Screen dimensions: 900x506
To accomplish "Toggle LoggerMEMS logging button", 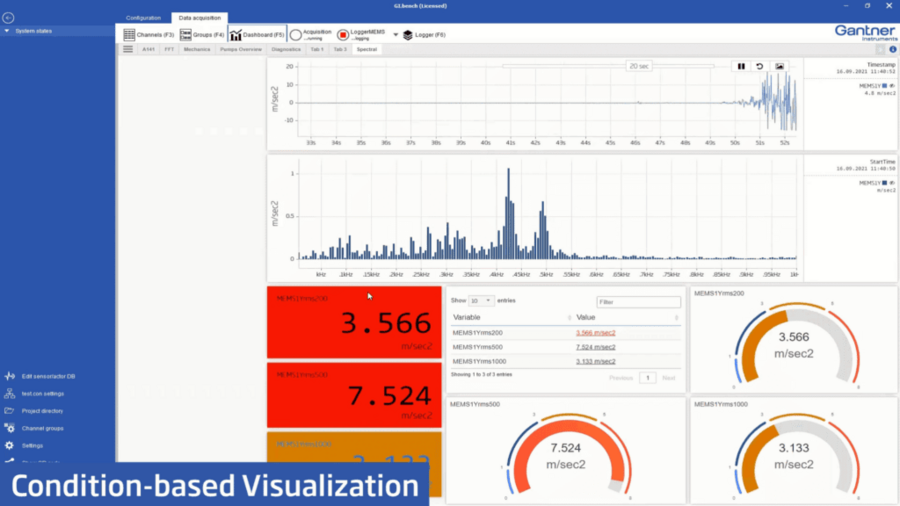I will click(343, 35).
